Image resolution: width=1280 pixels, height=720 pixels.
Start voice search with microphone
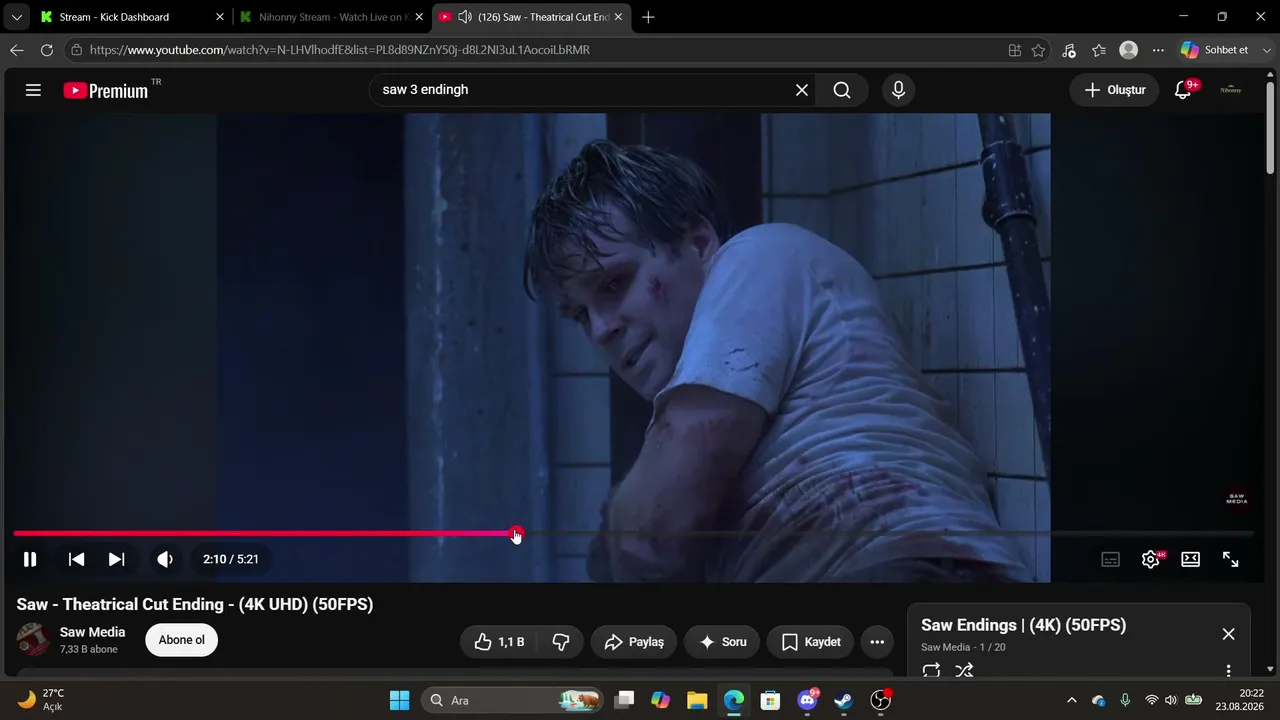(x=898, y=90)
